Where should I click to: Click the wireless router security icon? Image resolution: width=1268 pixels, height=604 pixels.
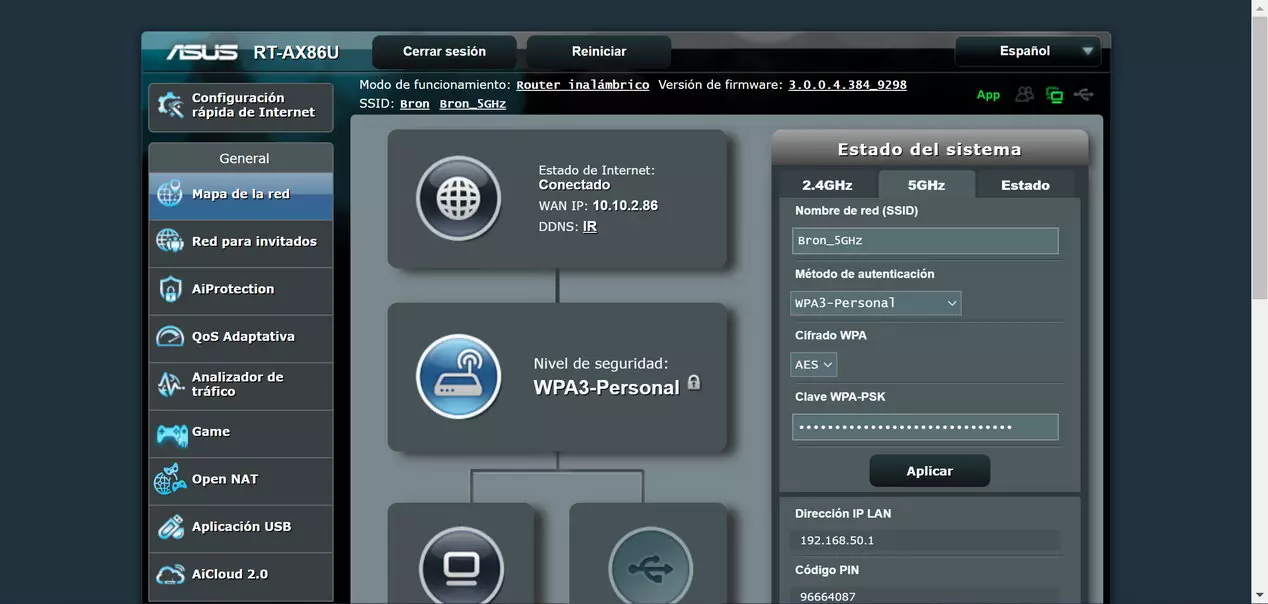click(458, 376)
